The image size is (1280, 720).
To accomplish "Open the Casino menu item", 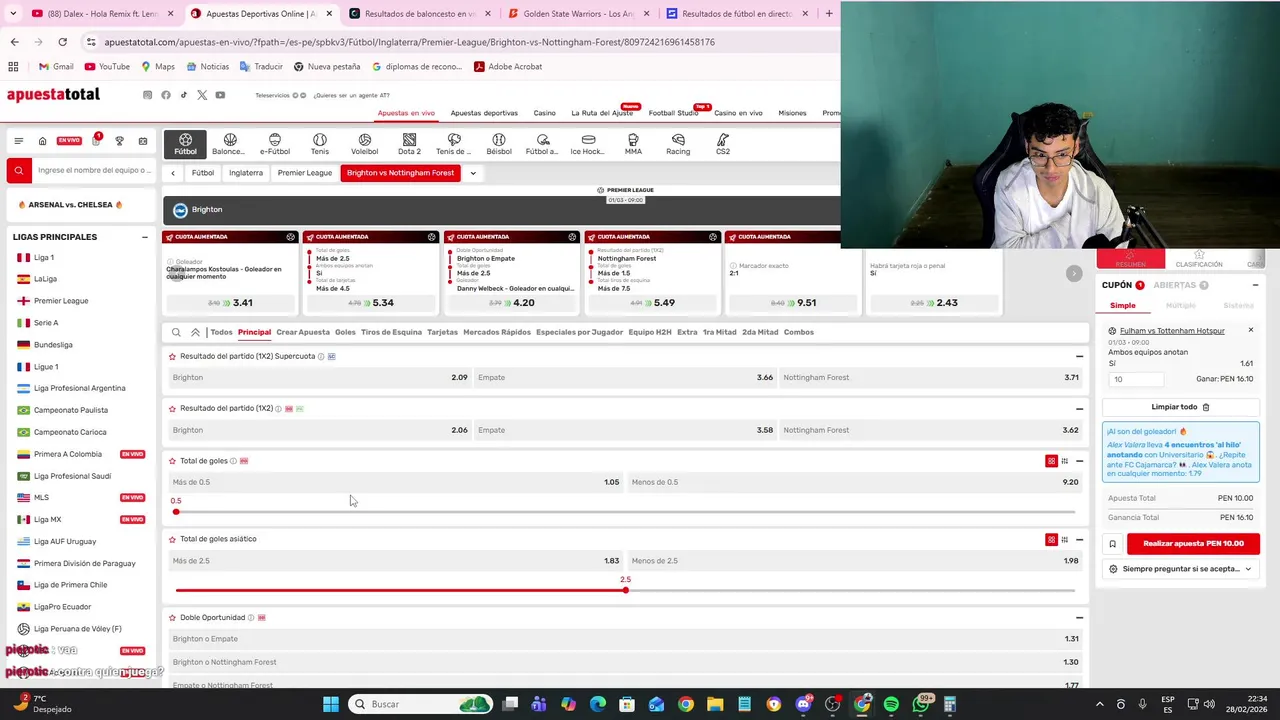I will click(x=544, y=113).
